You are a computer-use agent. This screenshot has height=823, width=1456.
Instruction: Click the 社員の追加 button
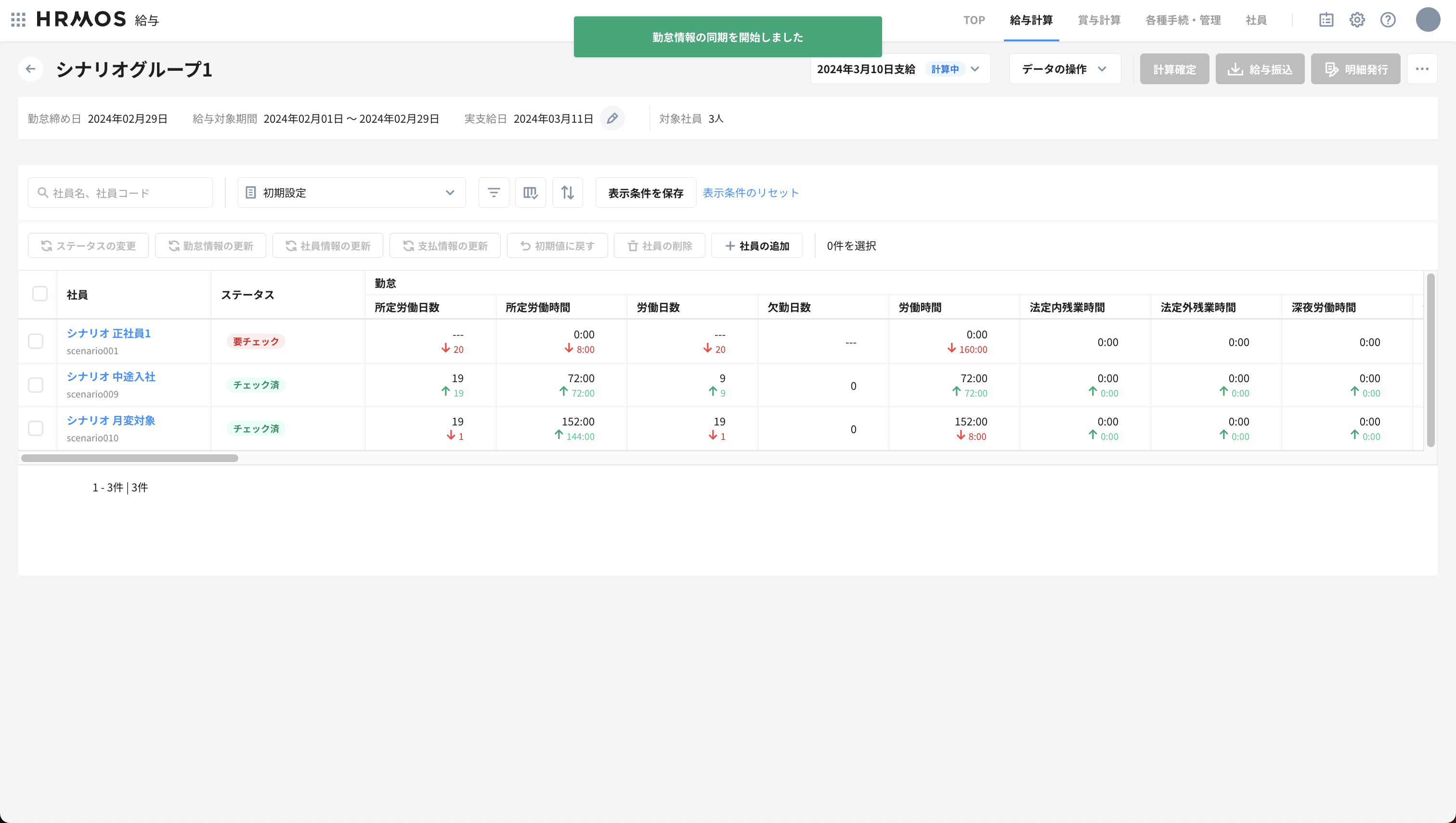[x=756, y=246]
